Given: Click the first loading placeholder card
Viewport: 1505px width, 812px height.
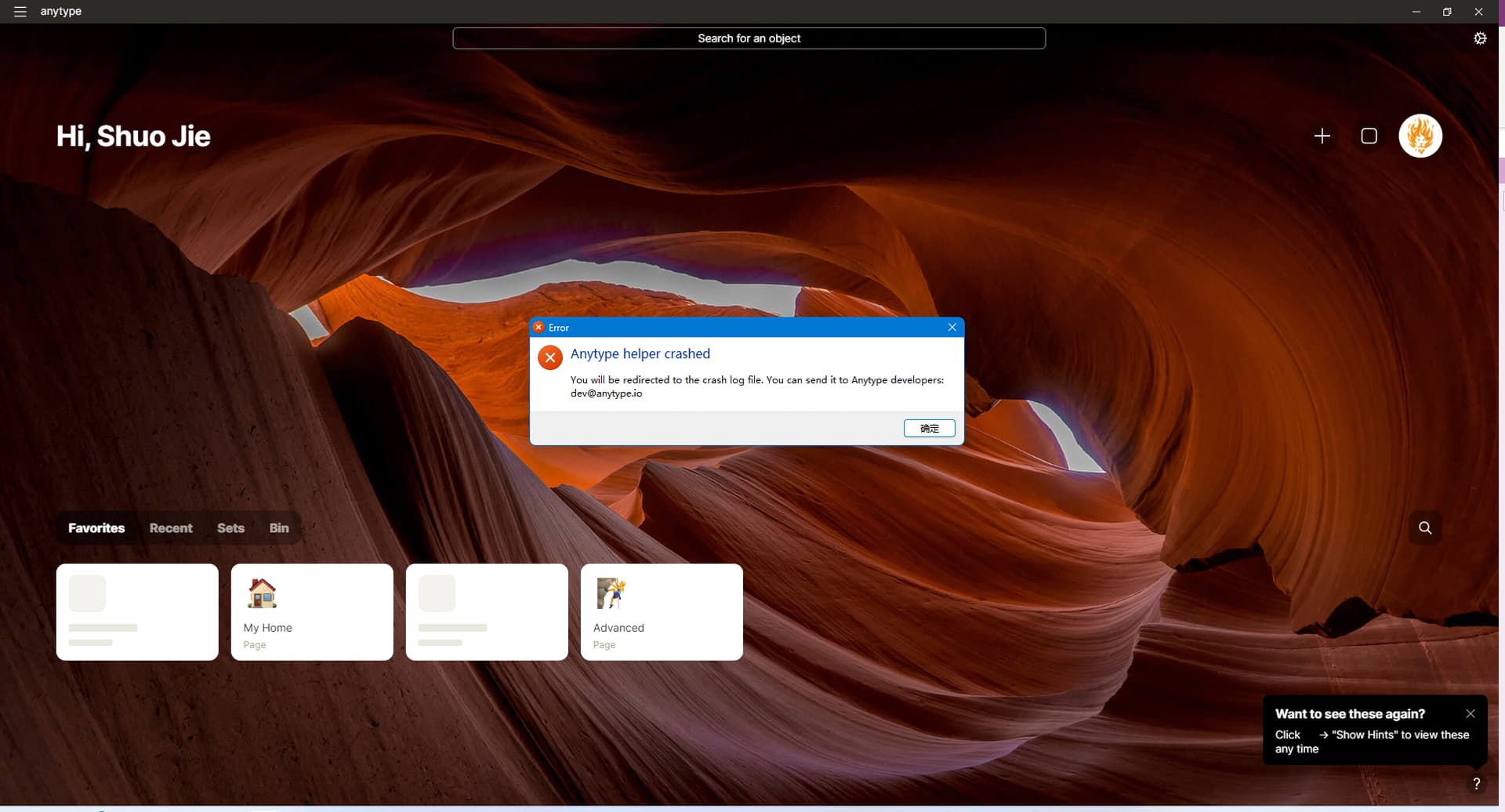Looking at the screenshot, I should pos(137,612).
